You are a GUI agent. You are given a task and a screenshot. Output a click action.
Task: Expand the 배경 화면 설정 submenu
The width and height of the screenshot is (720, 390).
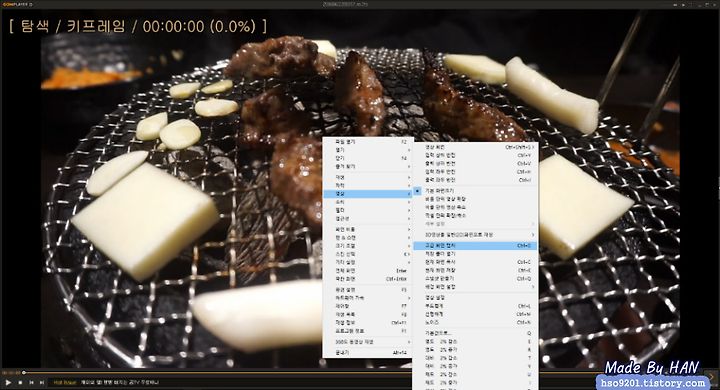click(475, 287)
